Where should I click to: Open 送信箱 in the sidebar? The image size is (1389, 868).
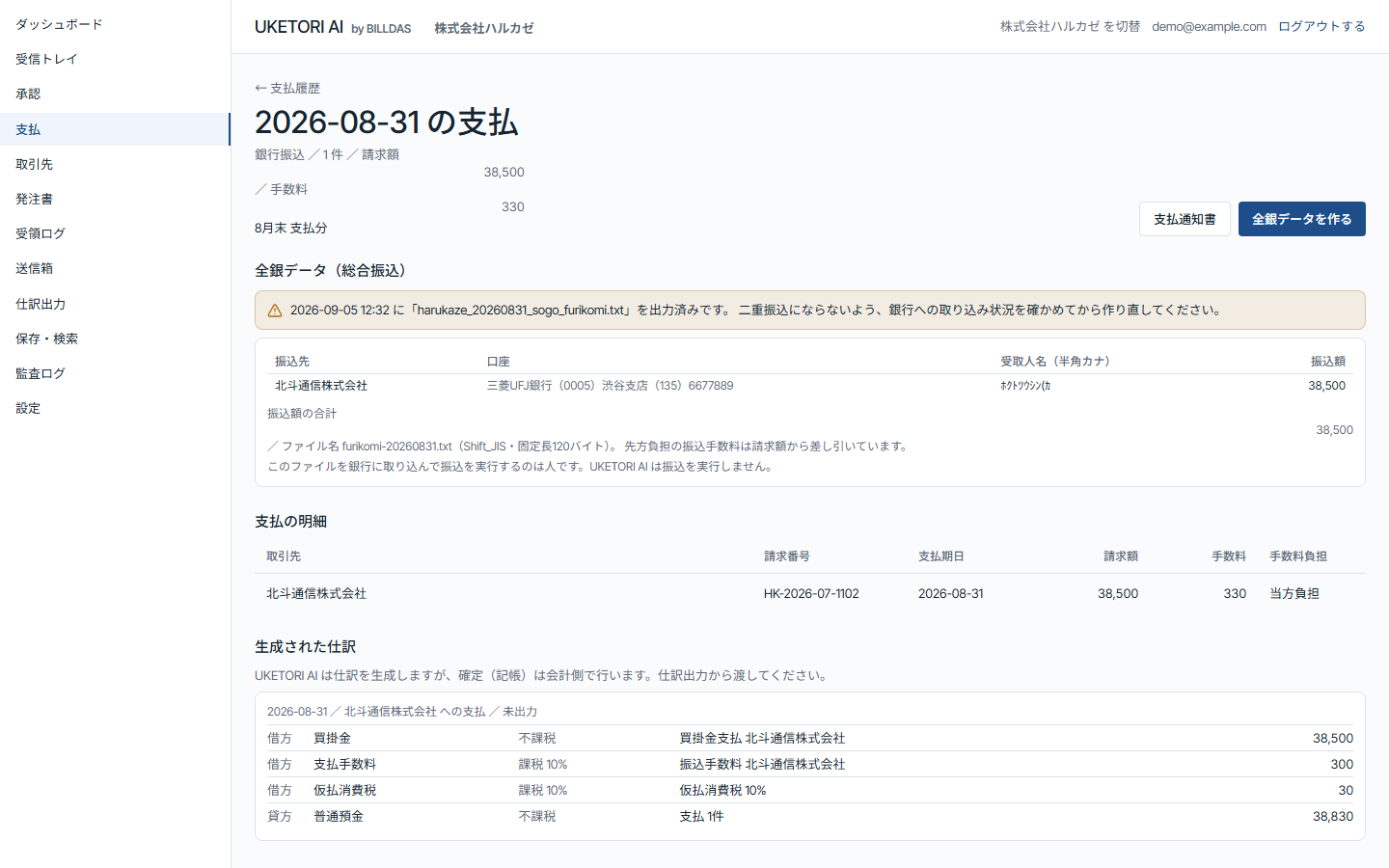coord(115,268)
